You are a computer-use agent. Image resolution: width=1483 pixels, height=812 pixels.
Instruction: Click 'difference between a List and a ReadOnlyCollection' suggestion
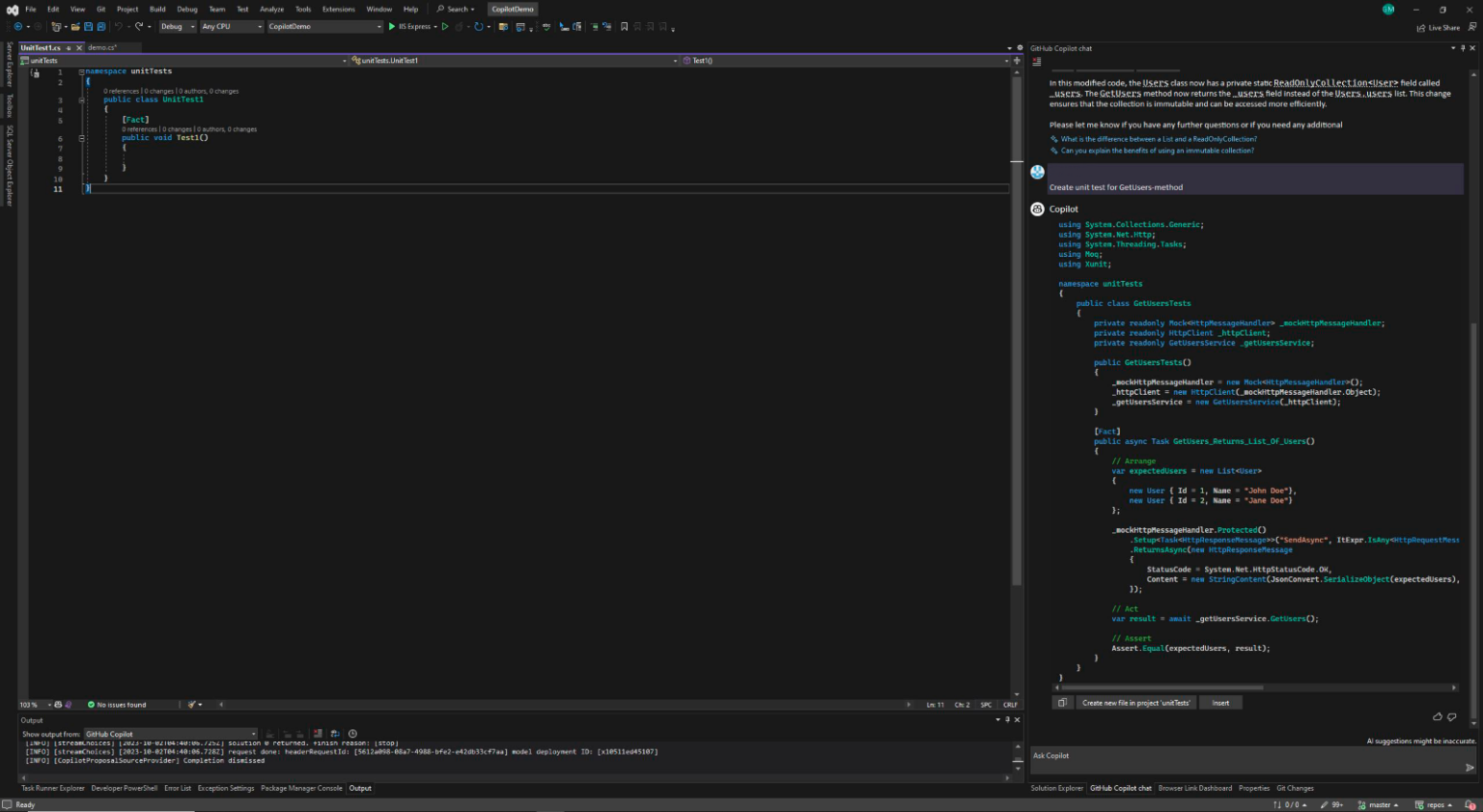pos(1159,139)
